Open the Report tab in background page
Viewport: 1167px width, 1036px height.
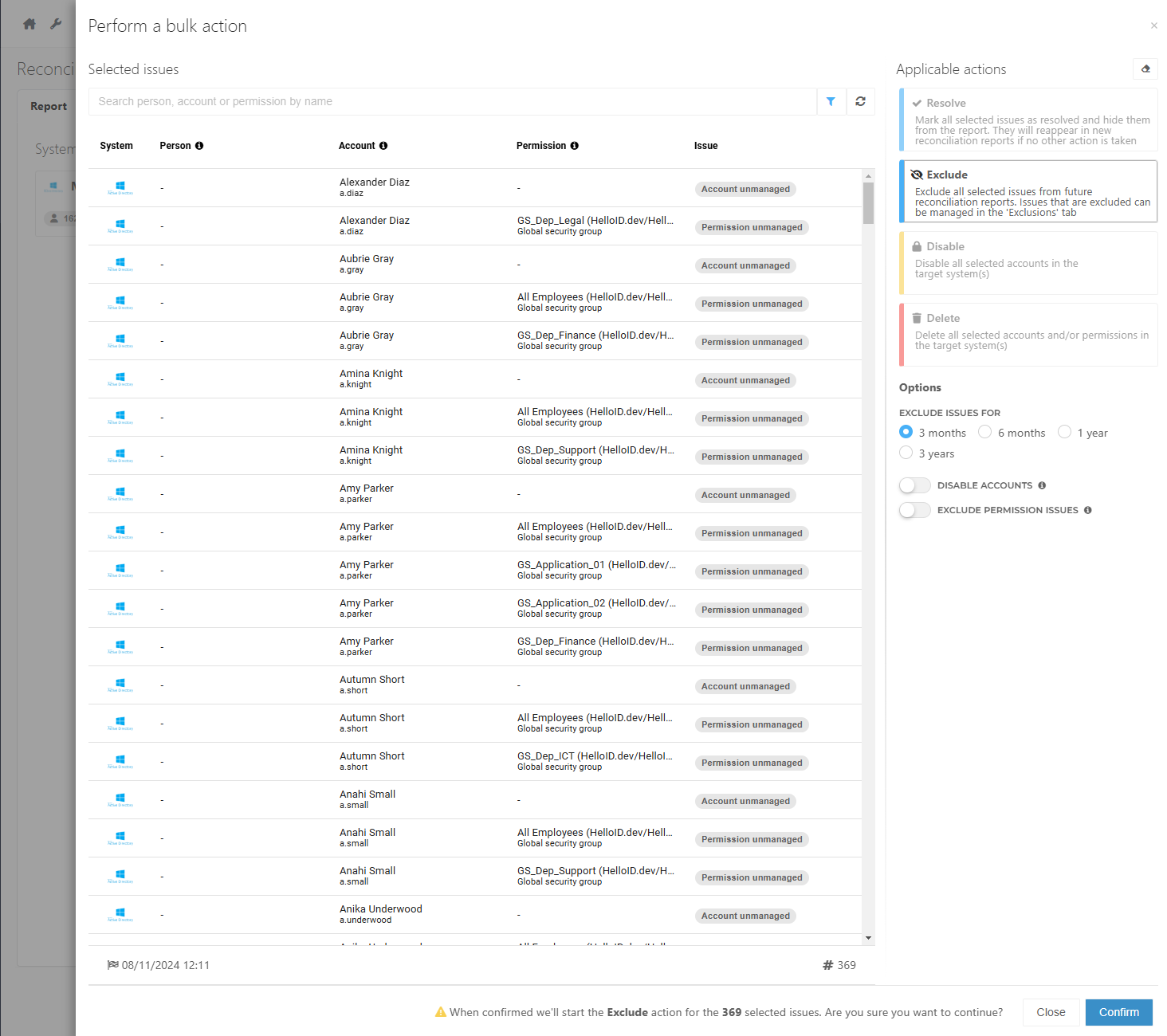coord(49,106)
